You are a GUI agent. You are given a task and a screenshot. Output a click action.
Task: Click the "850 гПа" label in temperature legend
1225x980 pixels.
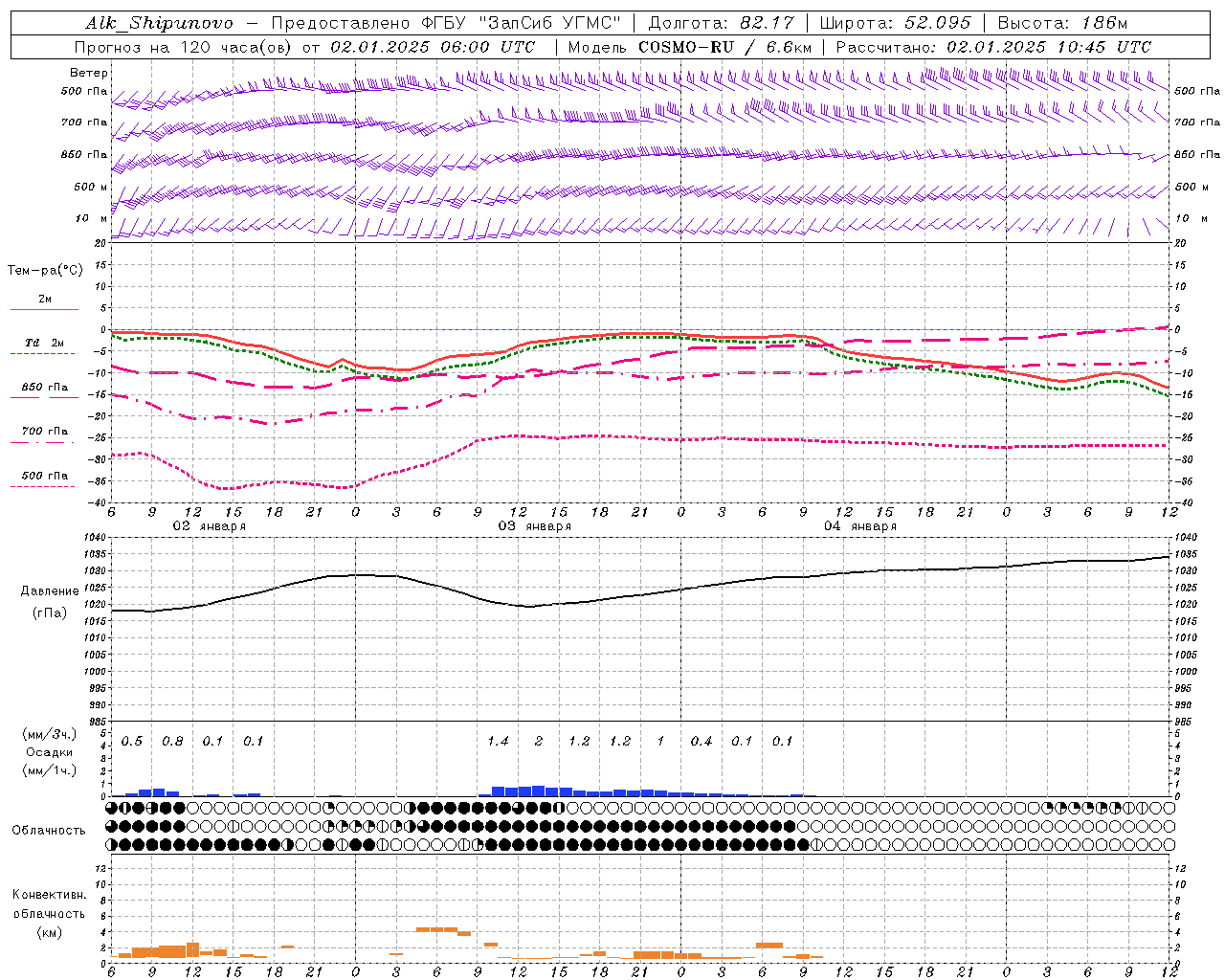(x=45, y=388)
